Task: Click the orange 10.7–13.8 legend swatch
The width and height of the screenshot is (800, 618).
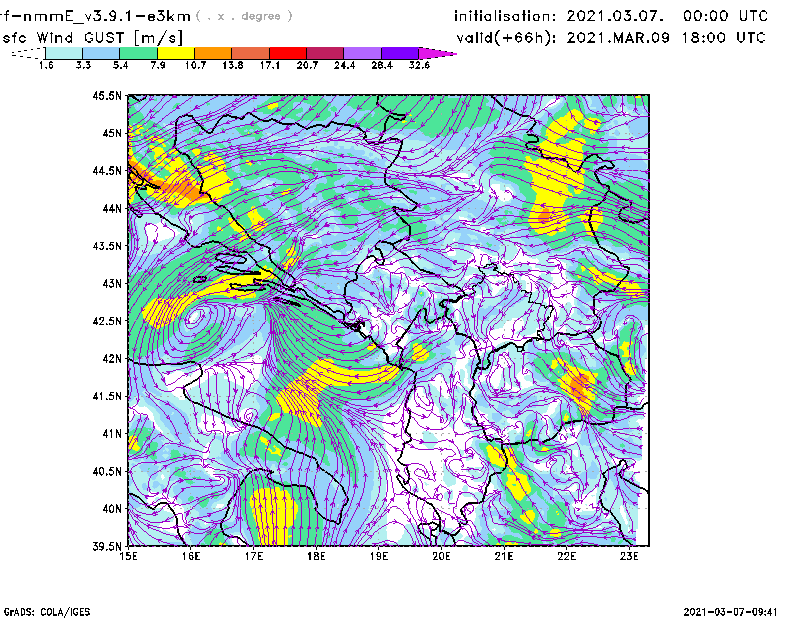Action: [213, 53]
